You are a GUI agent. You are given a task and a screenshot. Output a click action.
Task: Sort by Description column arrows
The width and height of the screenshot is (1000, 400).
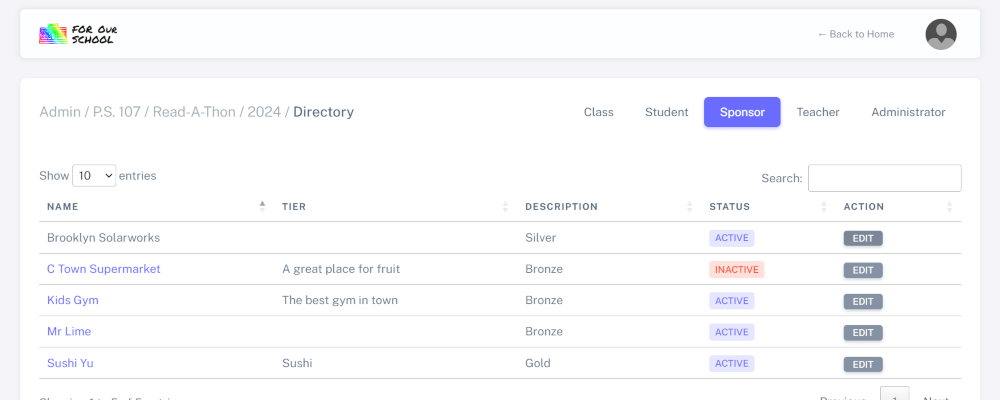tap(690, 206)
